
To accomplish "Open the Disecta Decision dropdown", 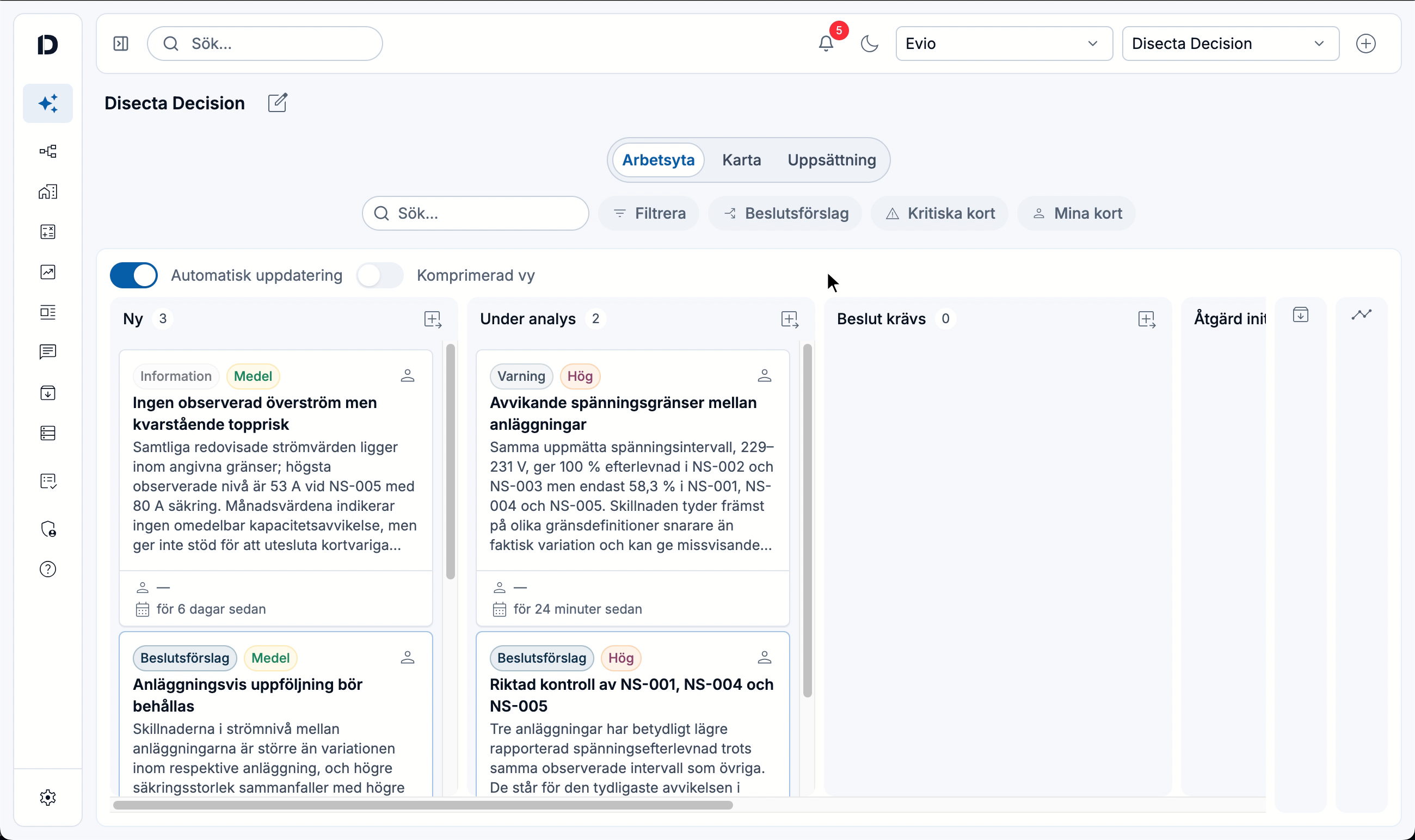I will pyautogui.click(x=1231, y=44).
